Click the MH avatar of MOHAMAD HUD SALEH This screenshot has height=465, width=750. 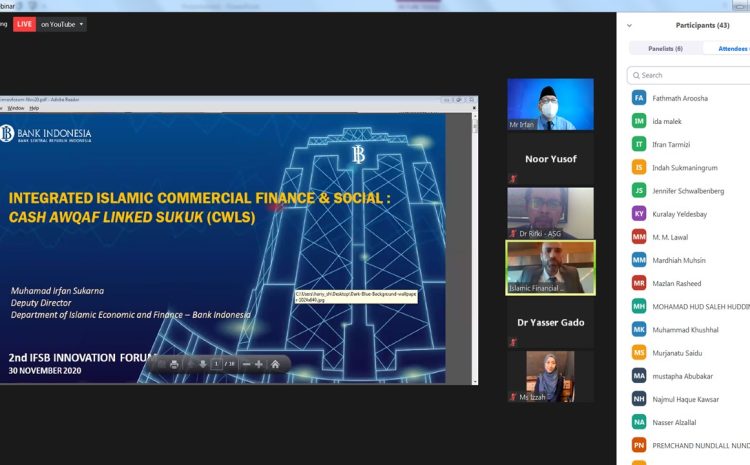(x=639, y=307)
